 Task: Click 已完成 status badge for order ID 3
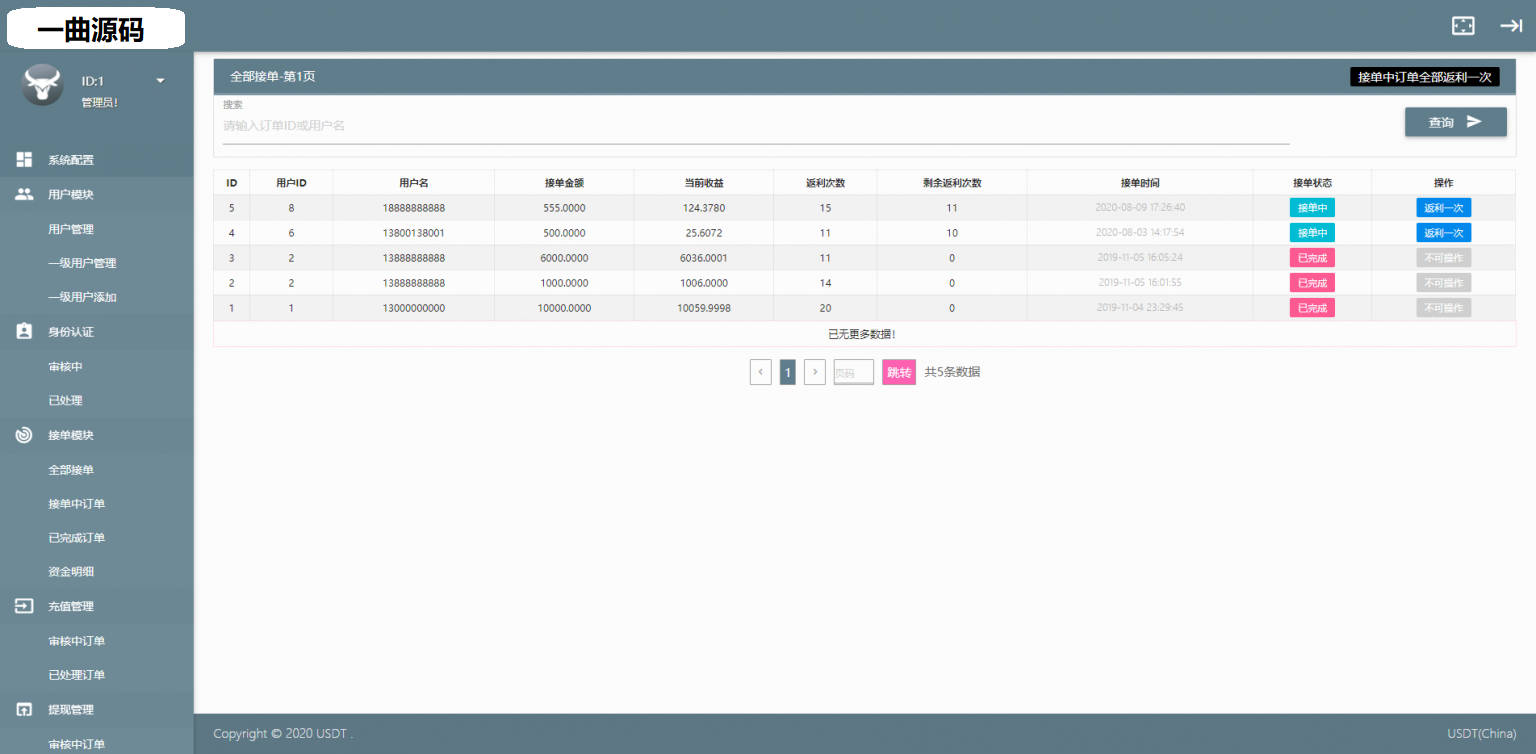click(x=1312, y=258)
